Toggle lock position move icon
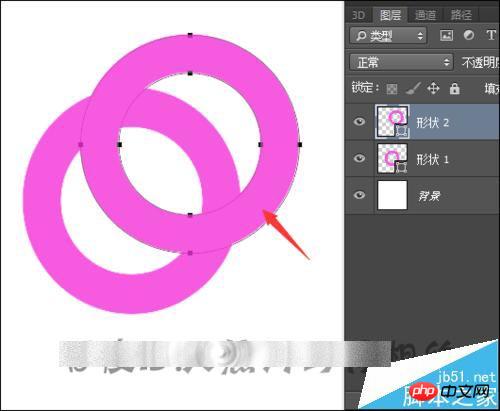Image resolution: width=500 pixels, height=411 pixels. (x=433, y=89)
